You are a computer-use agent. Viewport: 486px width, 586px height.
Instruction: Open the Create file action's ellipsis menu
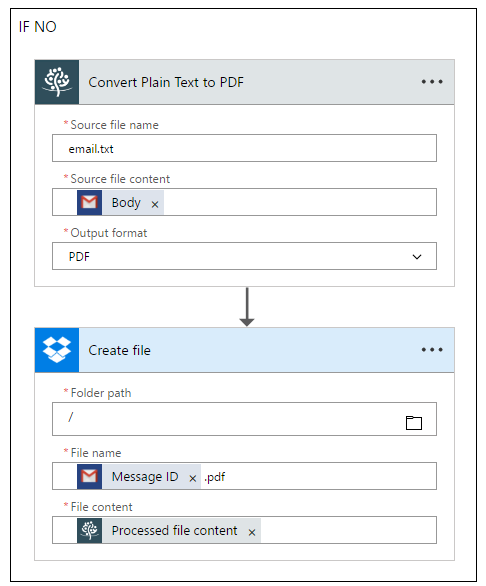coord(432,350)
